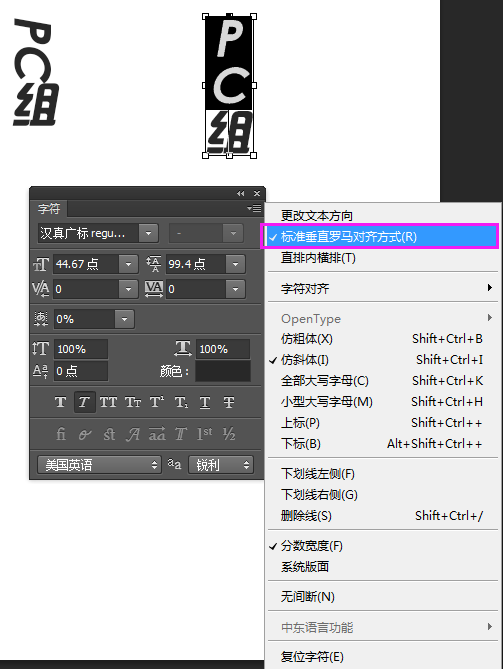The height and width of the screenshot is (669, 503).
Task: Enable Small Caps Tt style button
Action: point(133,402)
